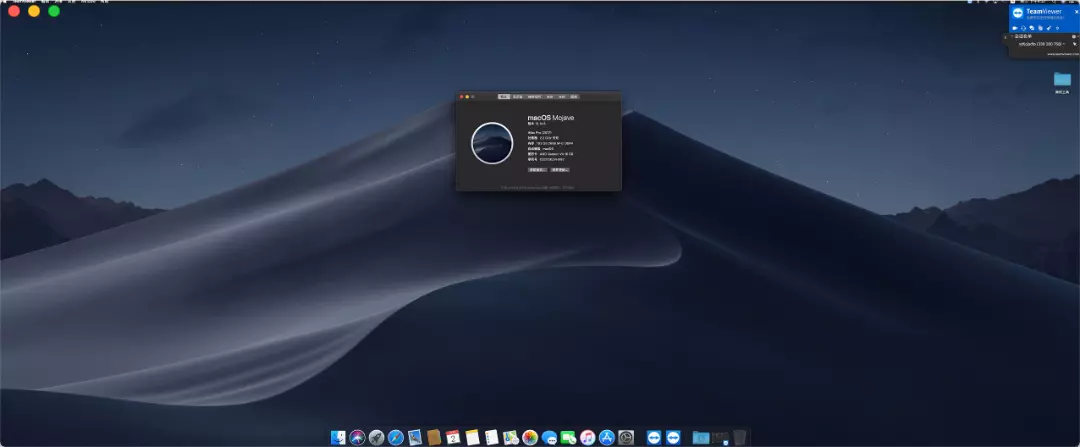
Task: Open the App Store from Dock
Action: click(606, 437)
